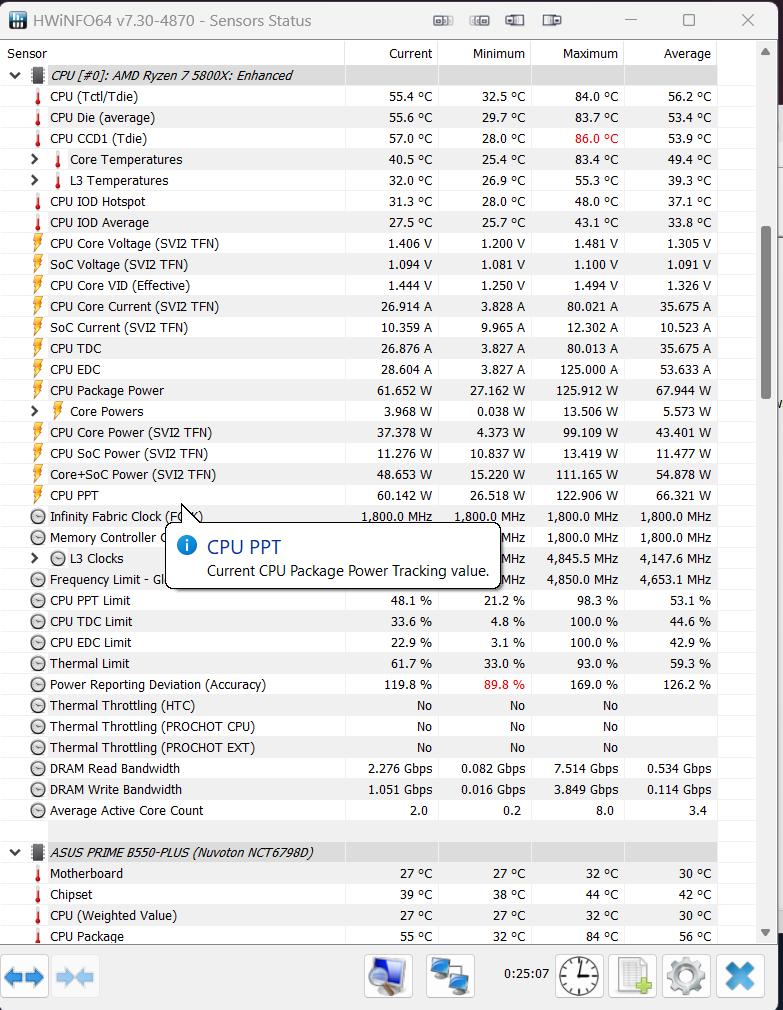Click chip icon beside ASUS PRIME B550-PLUS
Image resolution: width=783 pixels, height=1010 pixels.
[x=38, y=852]
